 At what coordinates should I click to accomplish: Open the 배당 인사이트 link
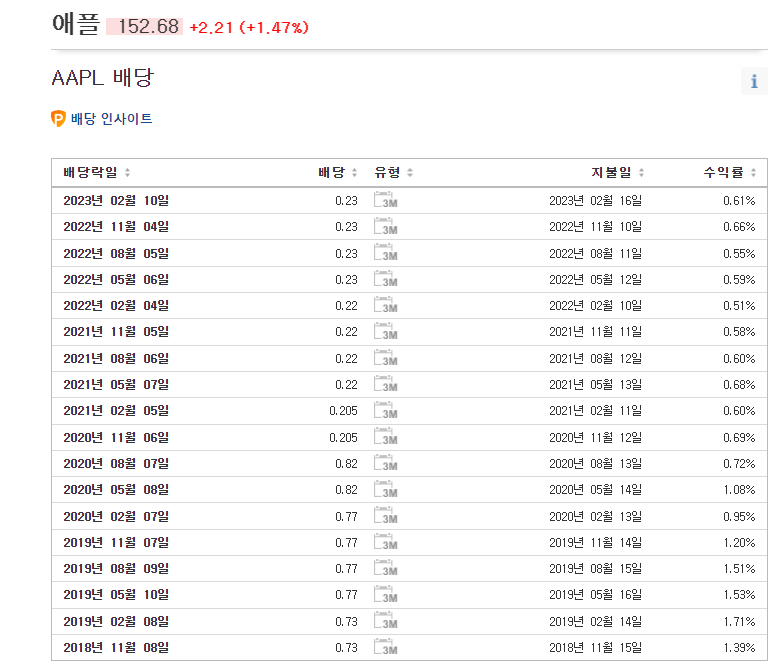coord(112,119)
